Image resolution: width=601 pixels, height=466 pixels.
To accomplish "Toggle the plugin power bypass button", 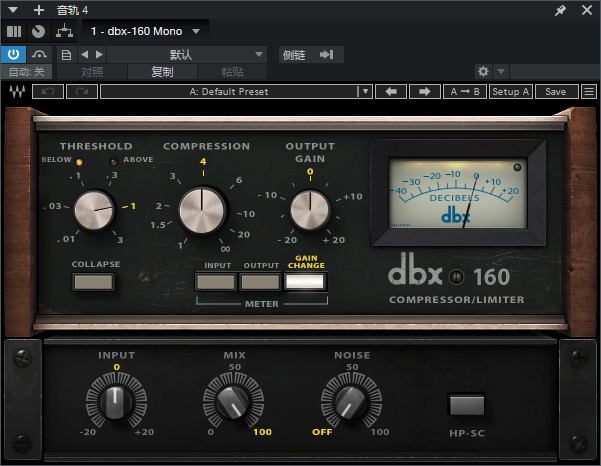I will [x=13, y=54].
